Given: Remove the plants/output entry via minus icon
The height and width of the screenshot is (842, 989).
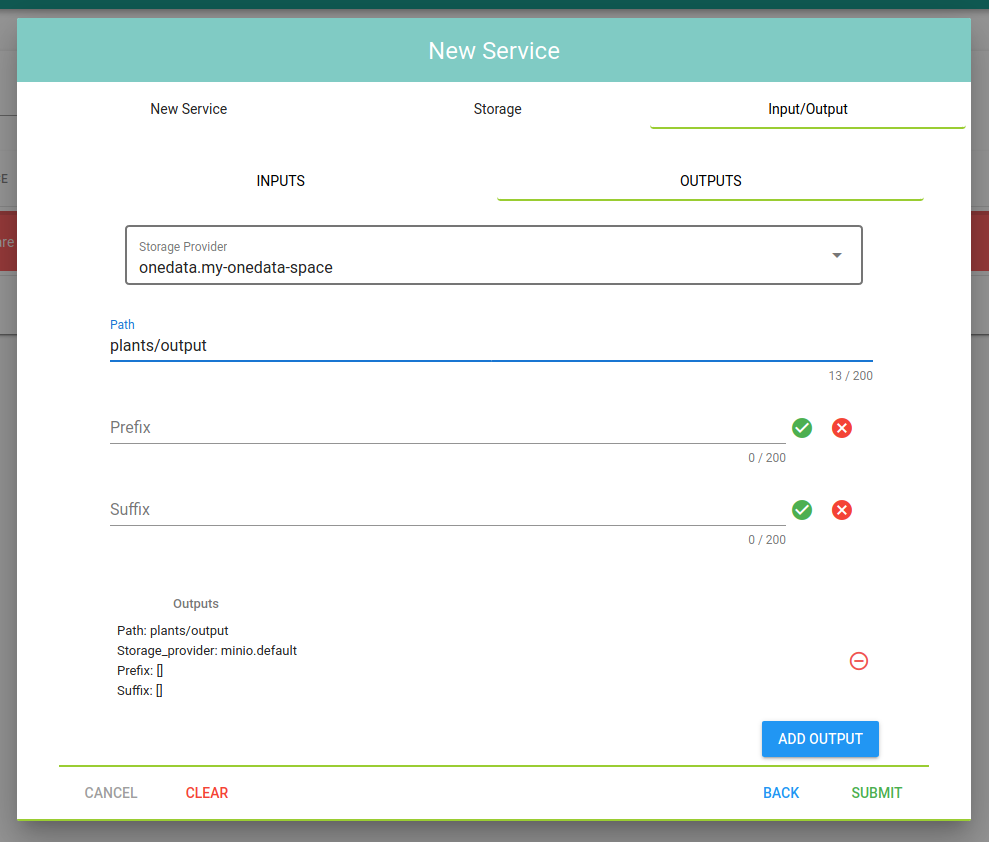Looking at the screenshot, I should pyautogui.click(x=858, y=661).
